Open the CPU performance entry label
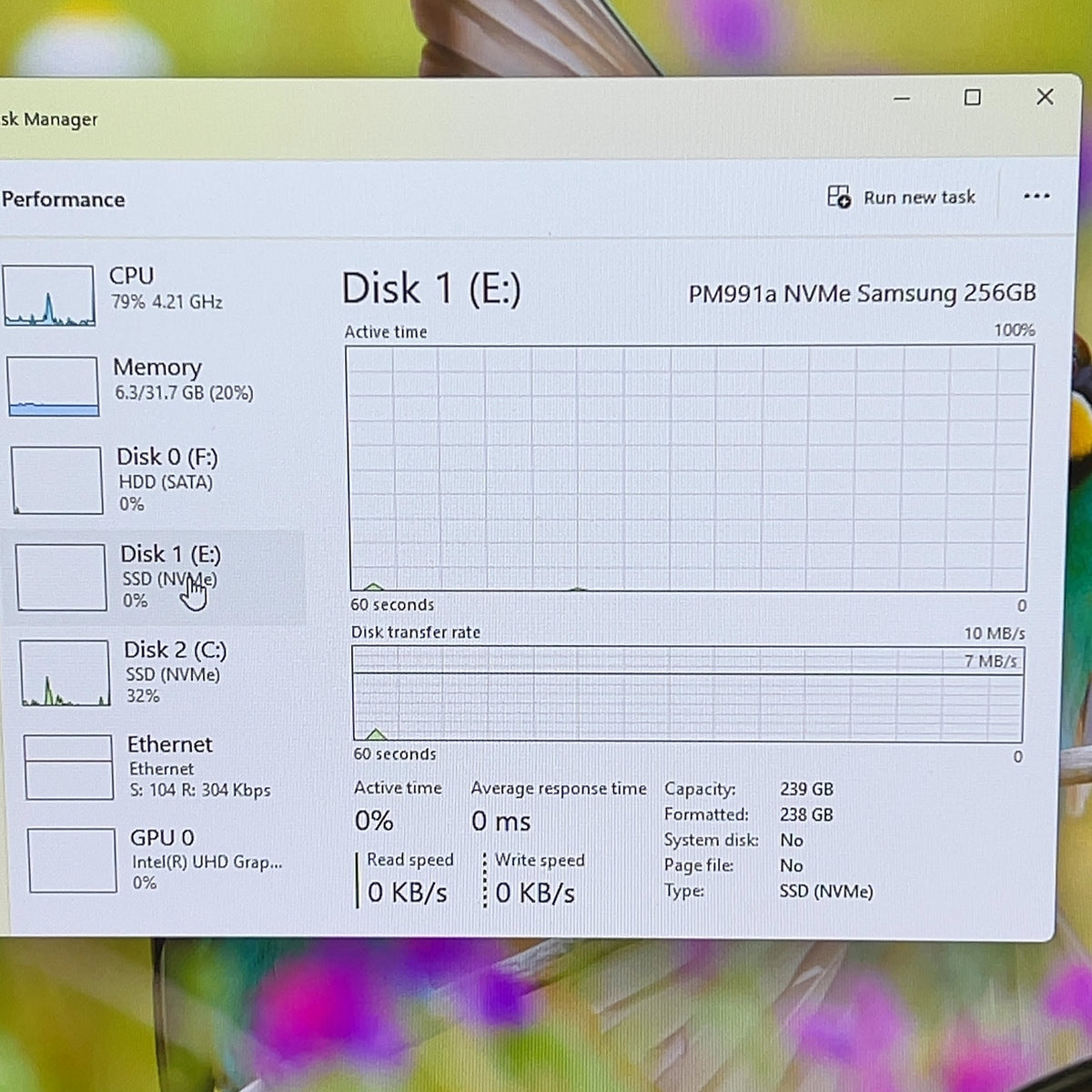The width and height of the screenshot is (1092, 1092). click(132, 276)
